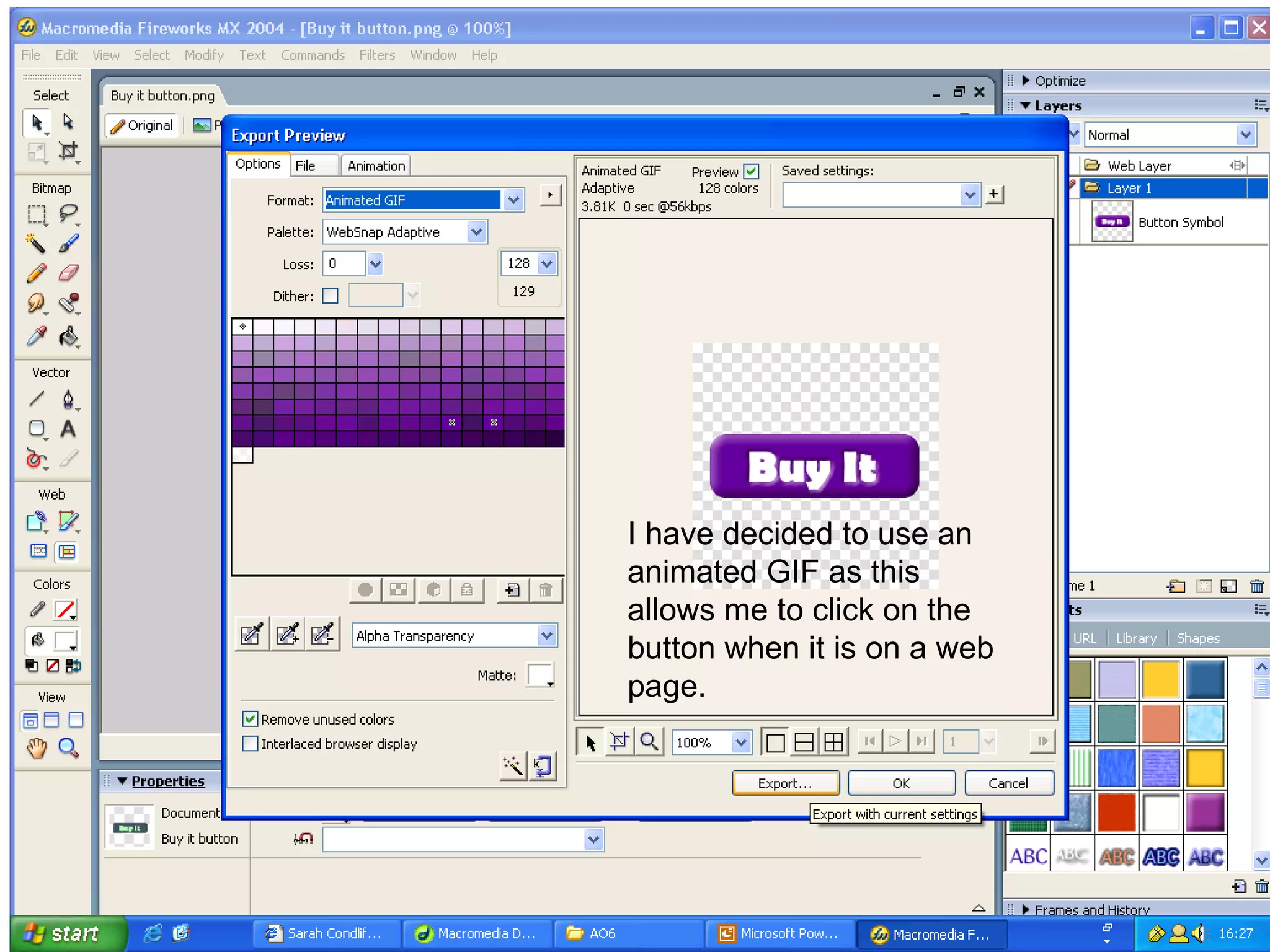Pick the Lasso tool
Viewport: 1270px width, 952px height.
68,214
